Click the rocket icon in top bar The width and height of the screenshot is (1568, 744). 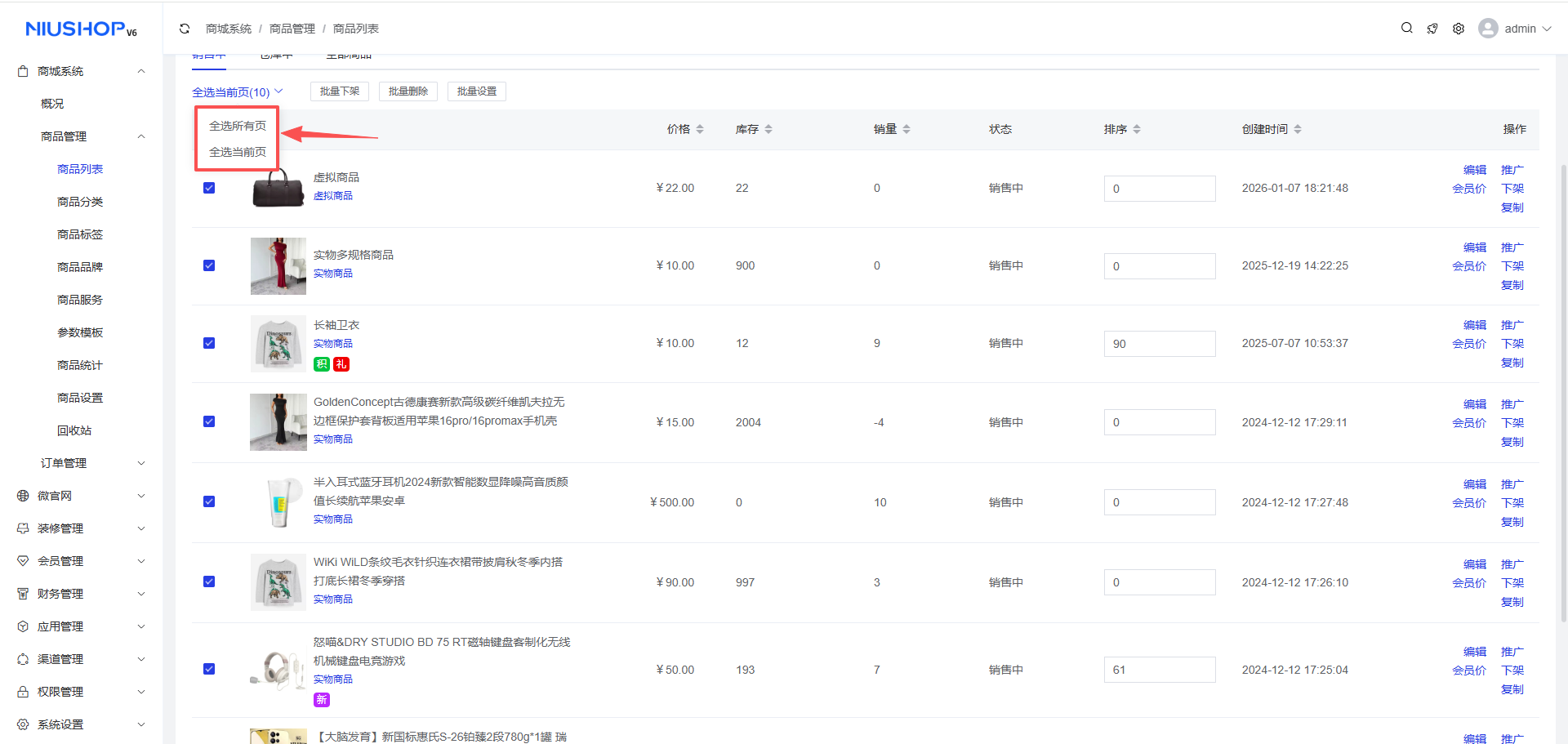click(1432, 29)
